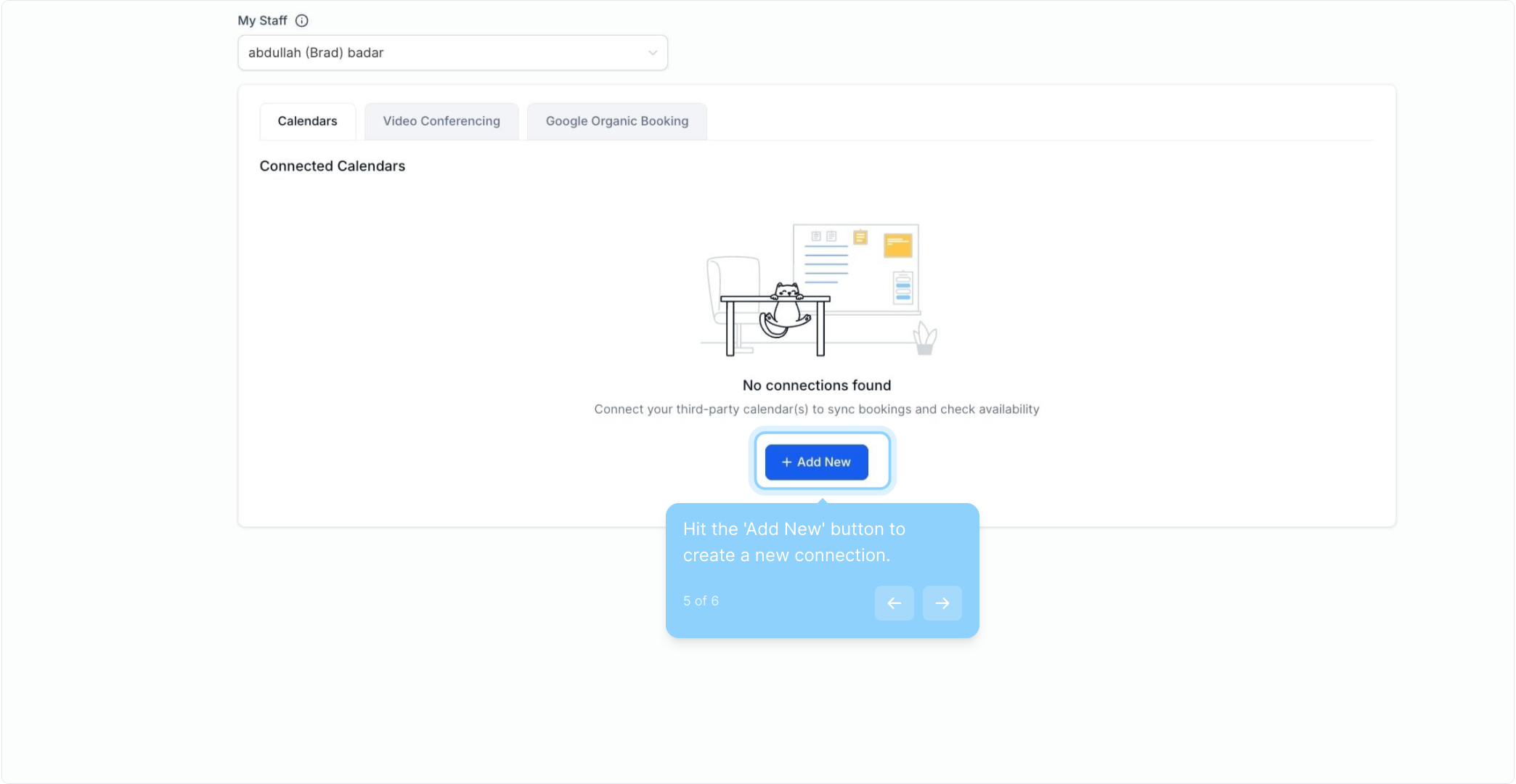This screenshot has height=784, width=1516.
Task: Click the third-party calendar sync description
Action: [x=816, y=409]
